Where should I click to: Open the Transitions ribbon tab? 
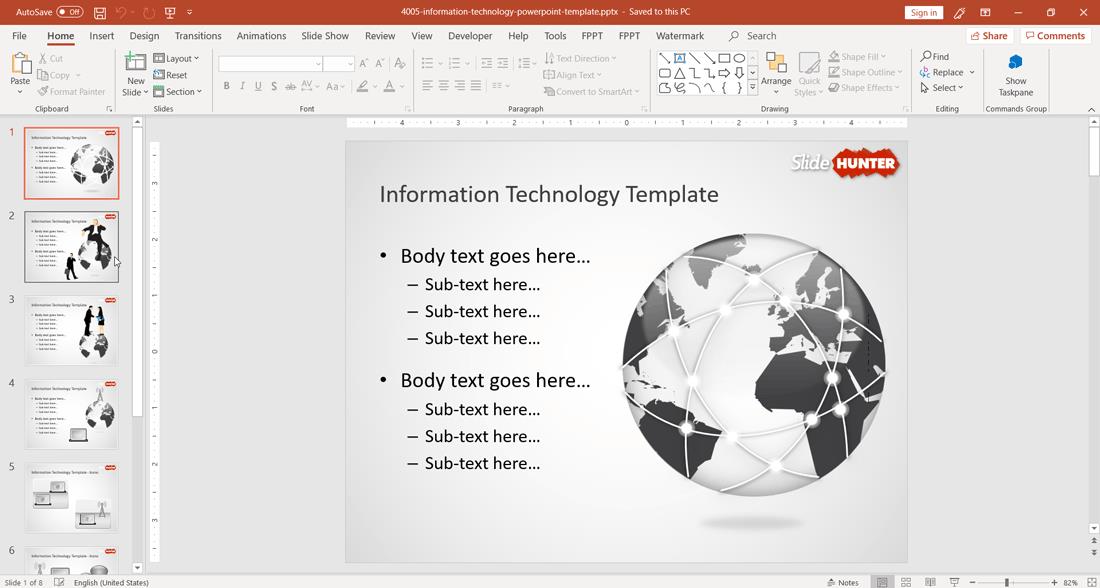click(198, 36)
